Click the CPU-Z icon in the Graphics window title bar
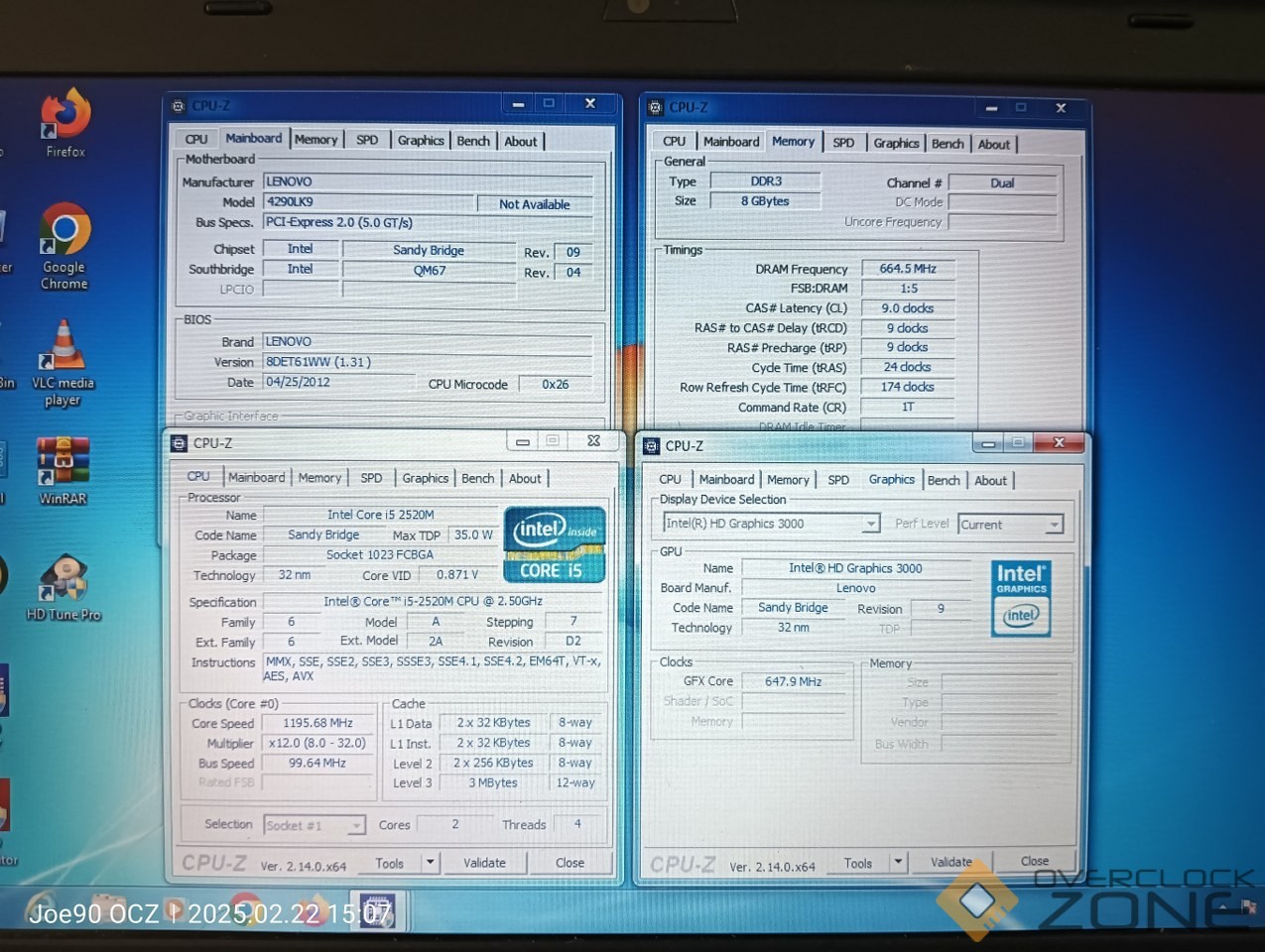Viewport: 1265px width, 952px height. point(651,446)
